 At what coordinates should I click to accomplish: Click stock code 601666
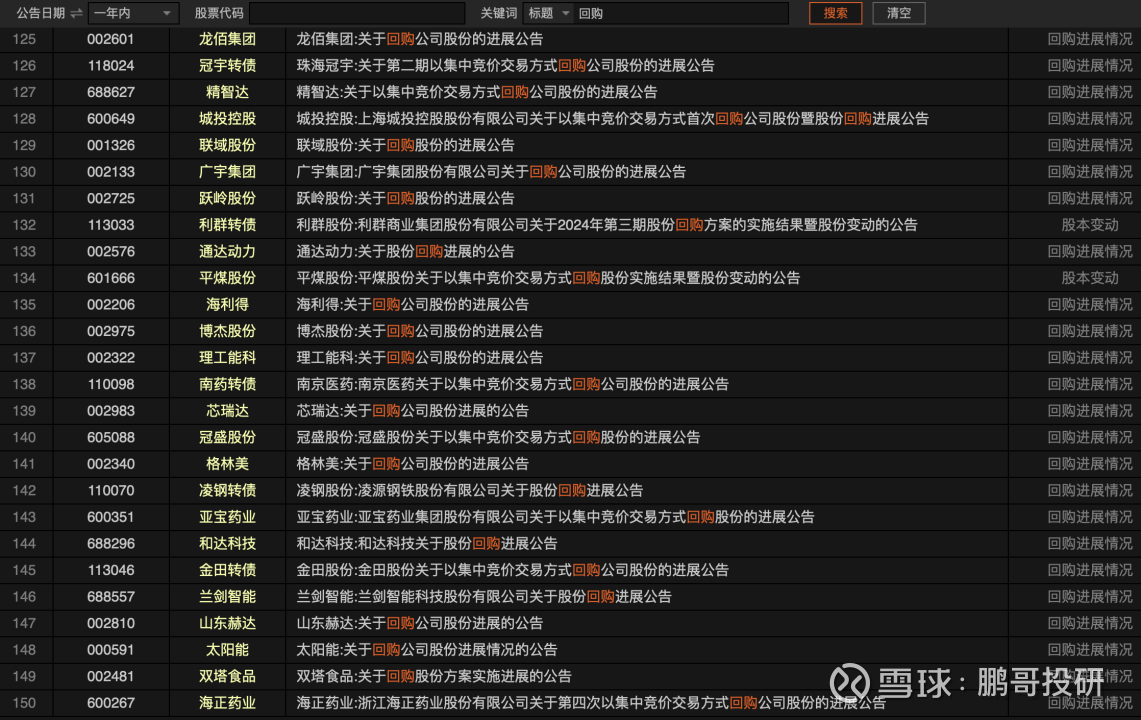tap(111, 278)
